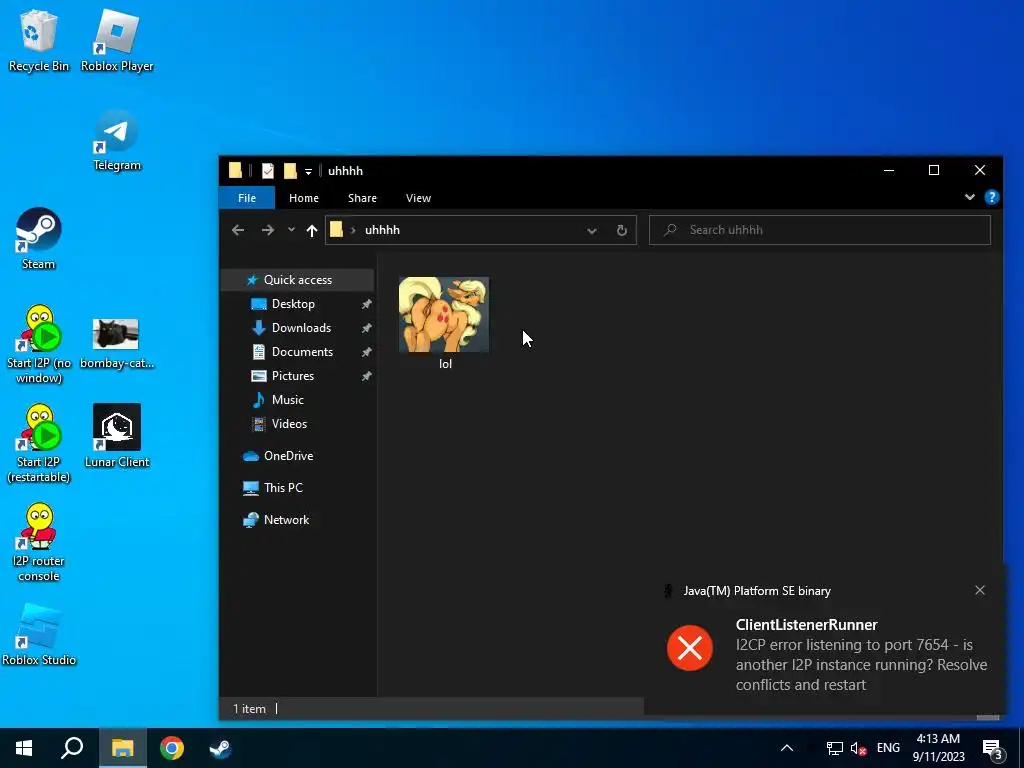1024x768 pixels.
Task: Open taskbar Search magnifier
Action: point(72,748)
